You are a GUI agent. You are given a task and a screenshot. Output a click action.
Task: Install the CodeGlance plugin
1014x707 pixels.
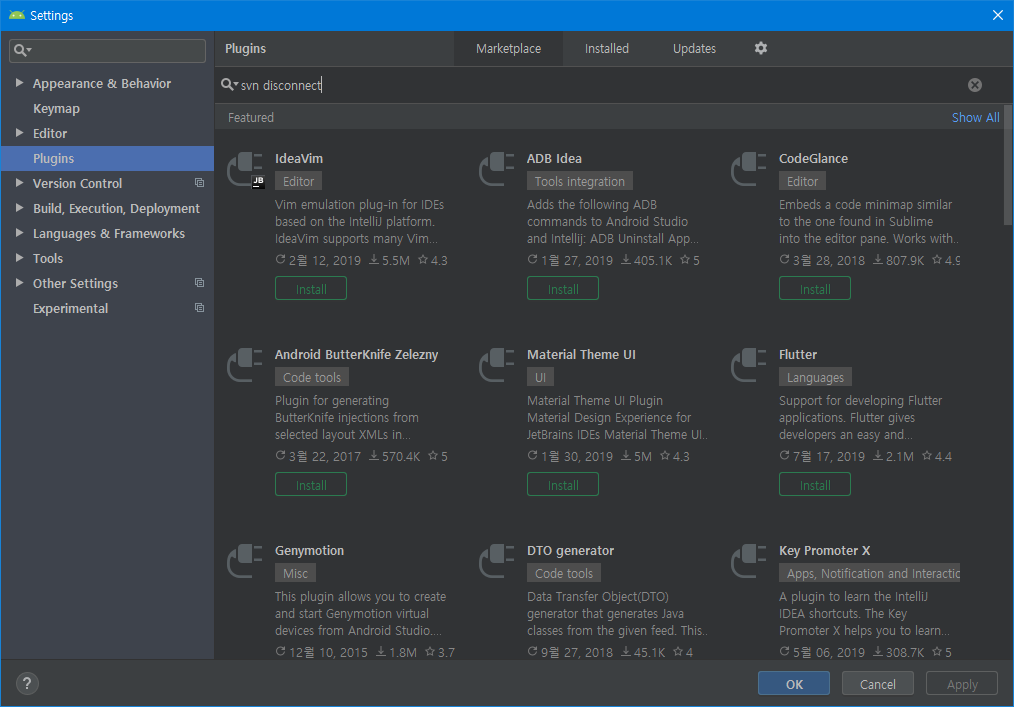click(815, 288)
